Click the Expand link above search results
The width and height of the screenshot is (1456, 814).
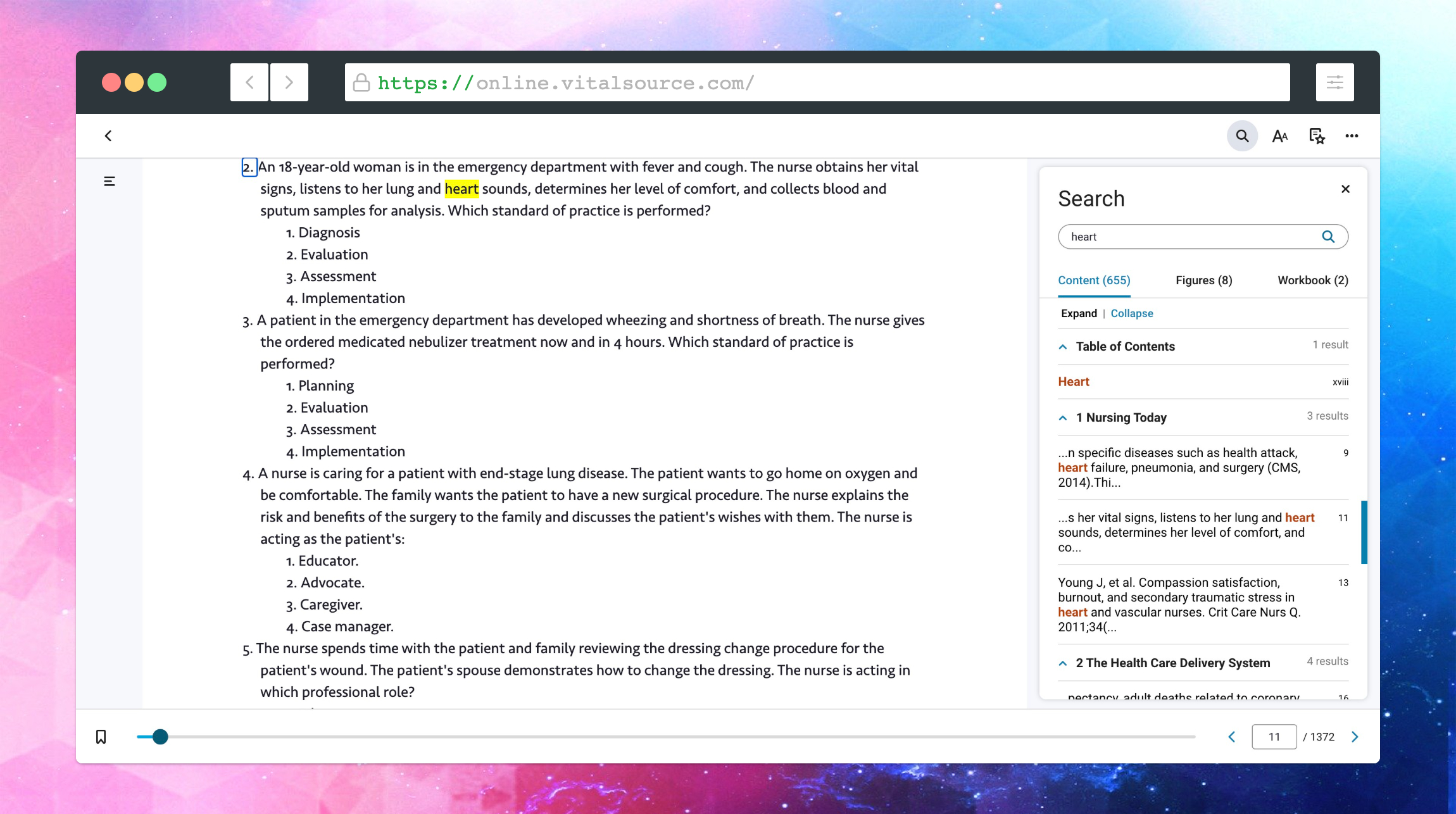[1079, 313]
